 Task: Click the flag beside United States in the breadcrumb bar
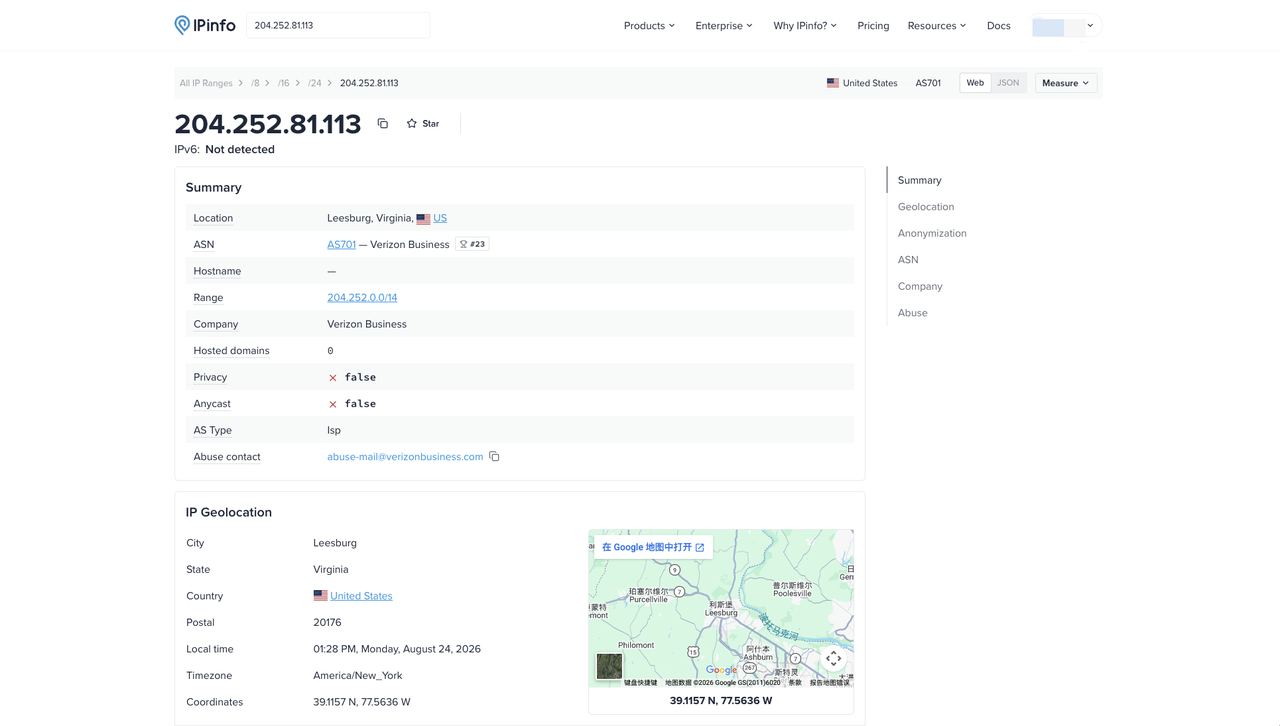[x=833, y=83]
